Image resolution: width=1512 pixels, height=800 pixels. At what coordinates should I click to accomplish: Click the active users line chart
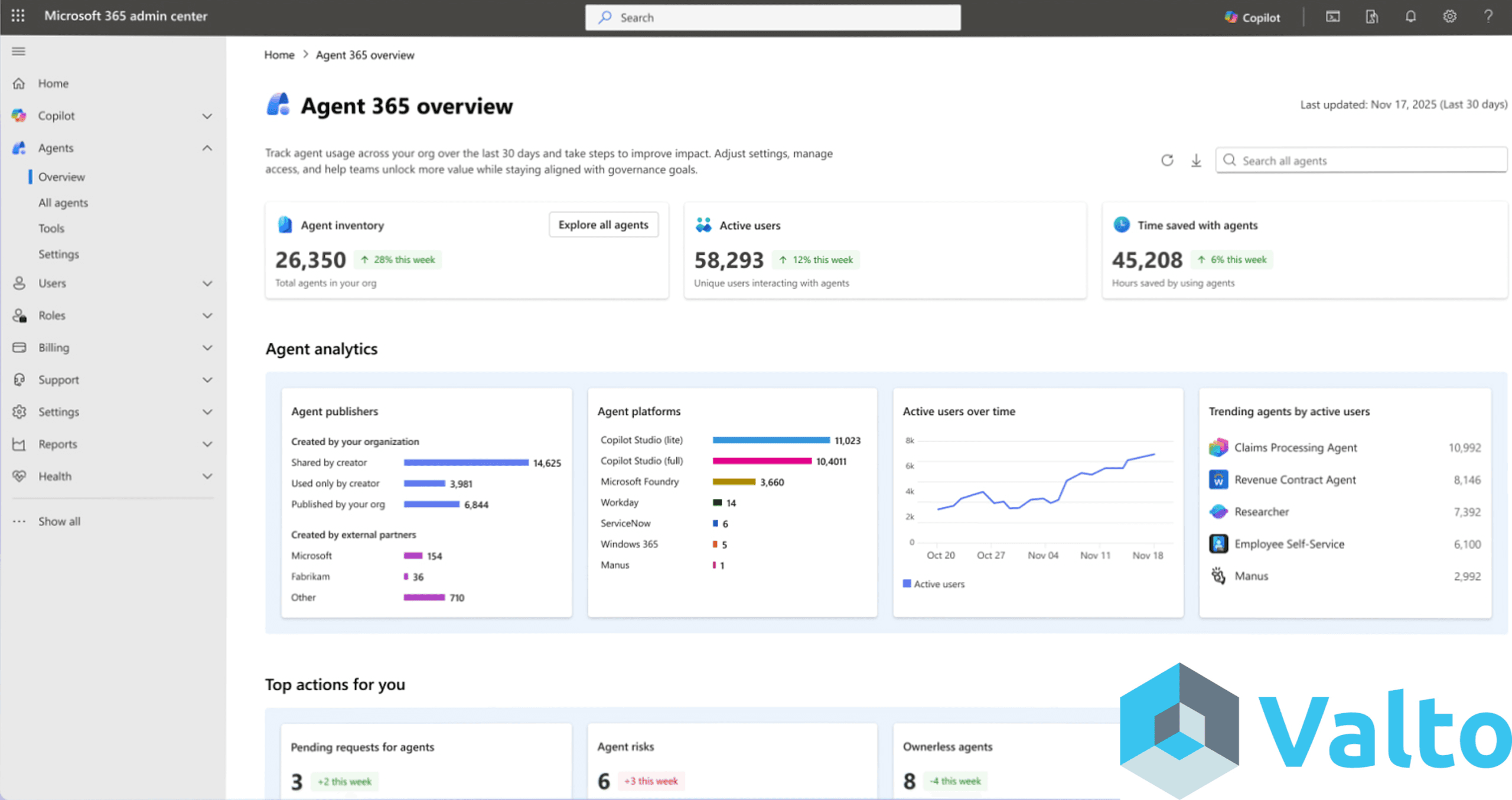click(x=1045, y=481)
